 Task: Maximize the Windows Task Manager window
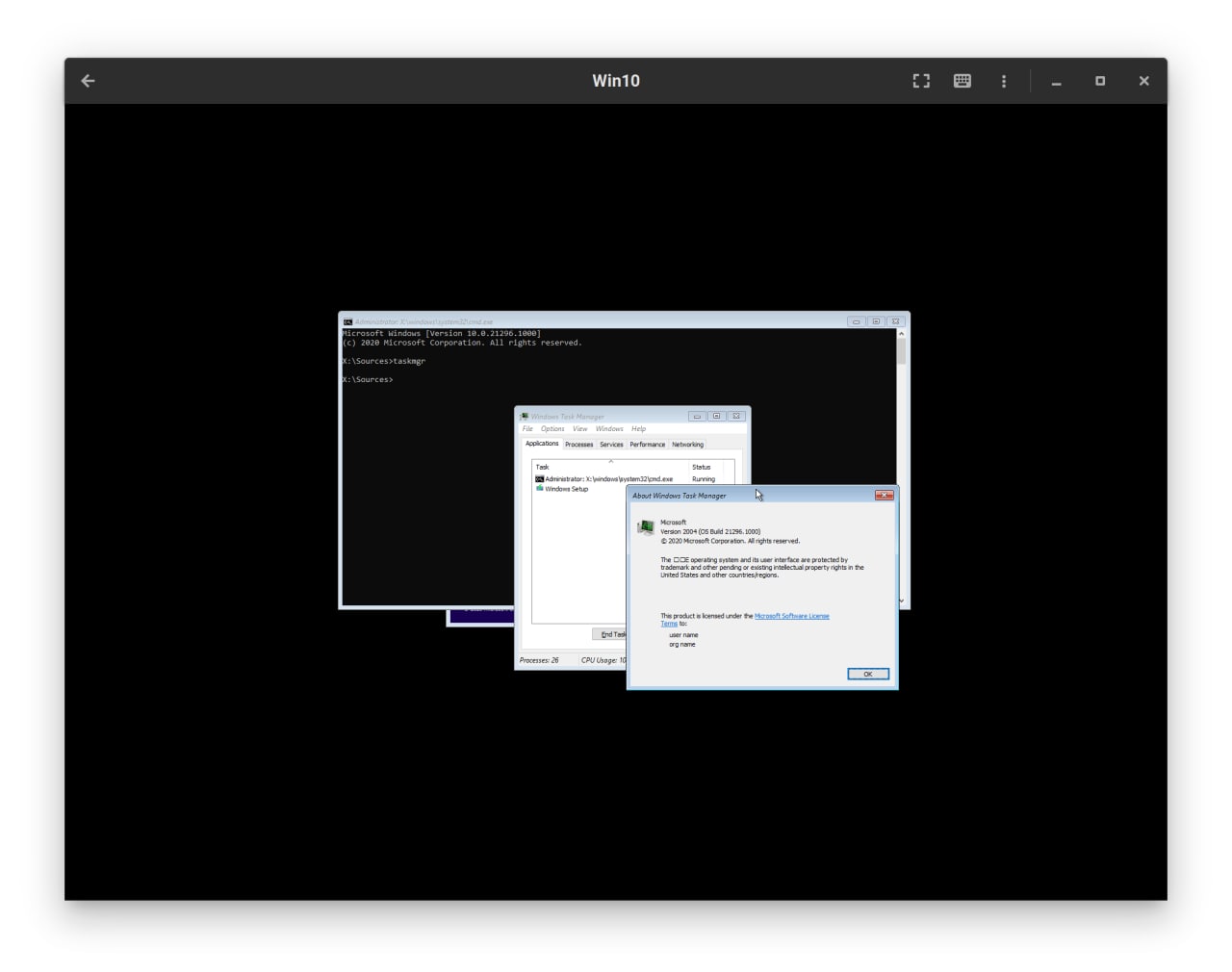pyautogui.click(x=716, y=417)
